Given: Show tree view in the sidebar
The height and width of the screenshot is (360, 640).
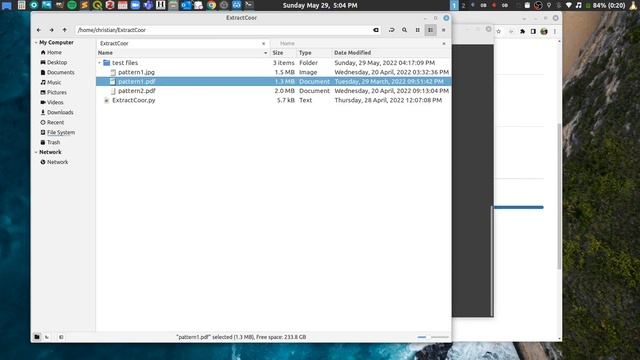Looking at the screenshot, I should (x=47, y=337).
